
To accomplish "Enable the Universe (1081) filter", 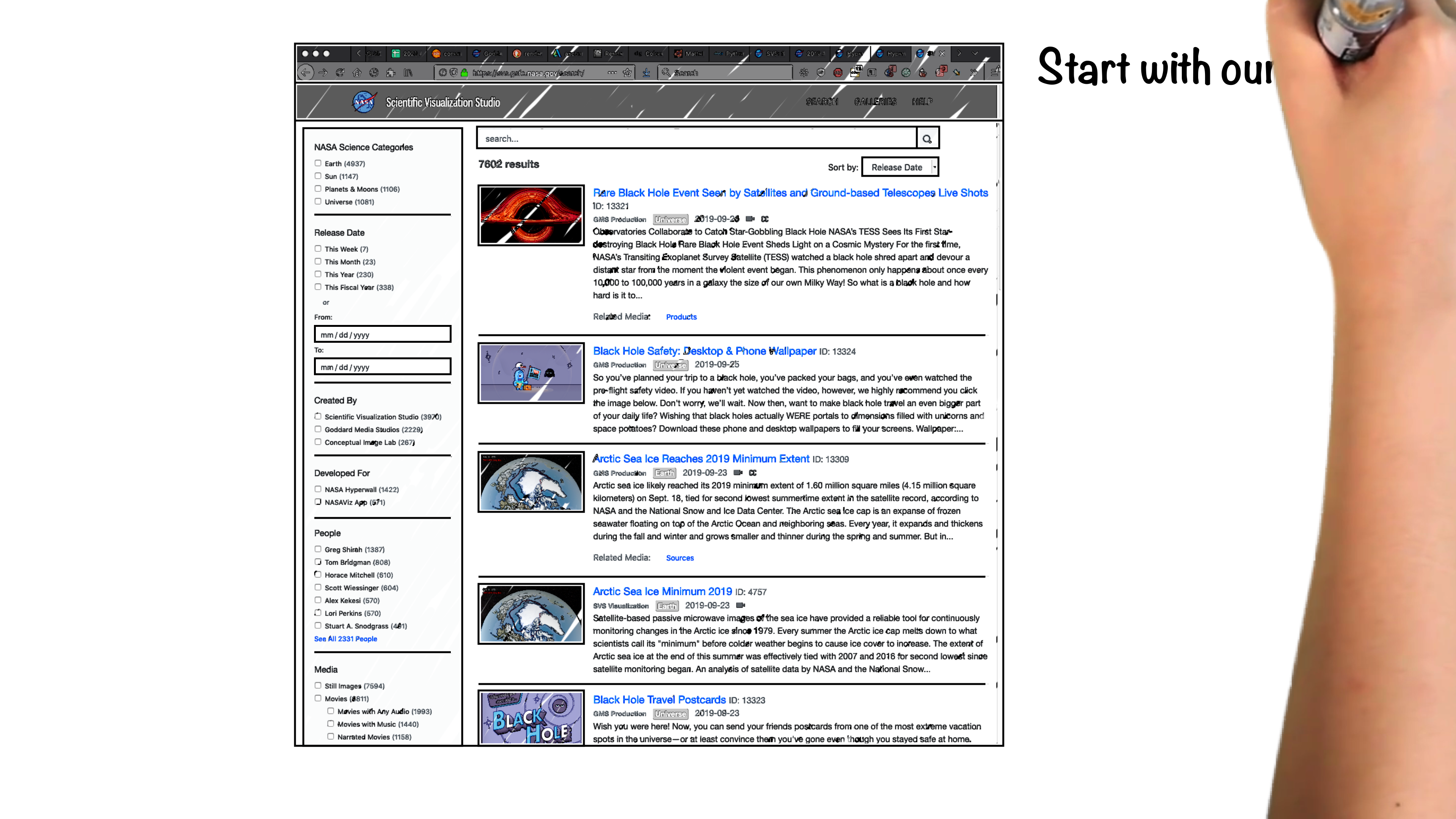I will coord(318,201).
